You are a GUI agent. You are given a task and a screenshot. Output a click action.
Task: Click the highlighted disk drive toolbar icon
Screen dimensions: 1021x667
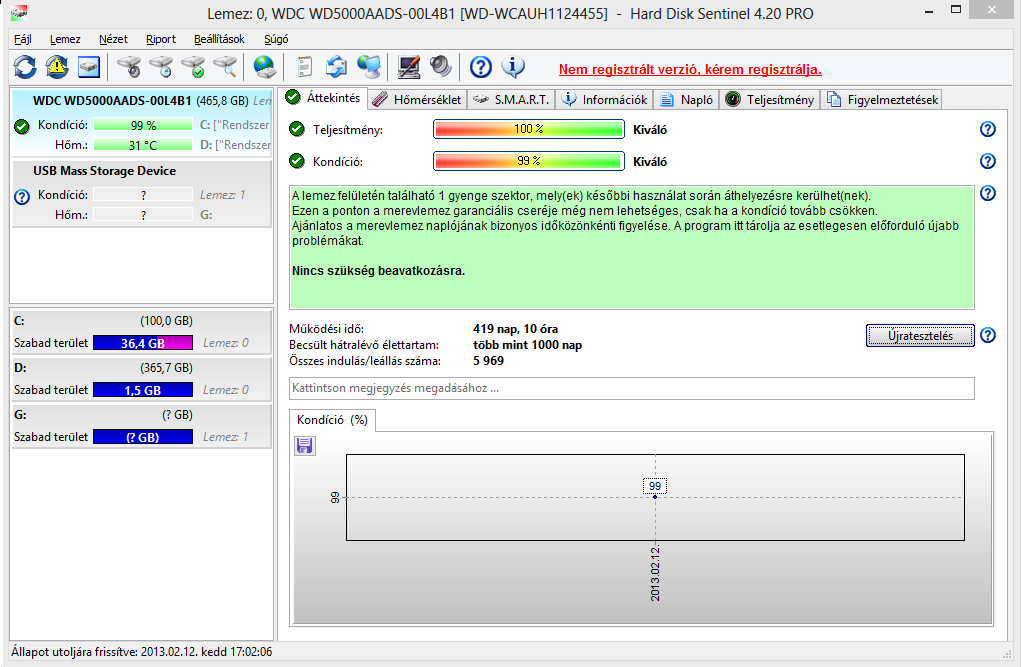[89, 66]
